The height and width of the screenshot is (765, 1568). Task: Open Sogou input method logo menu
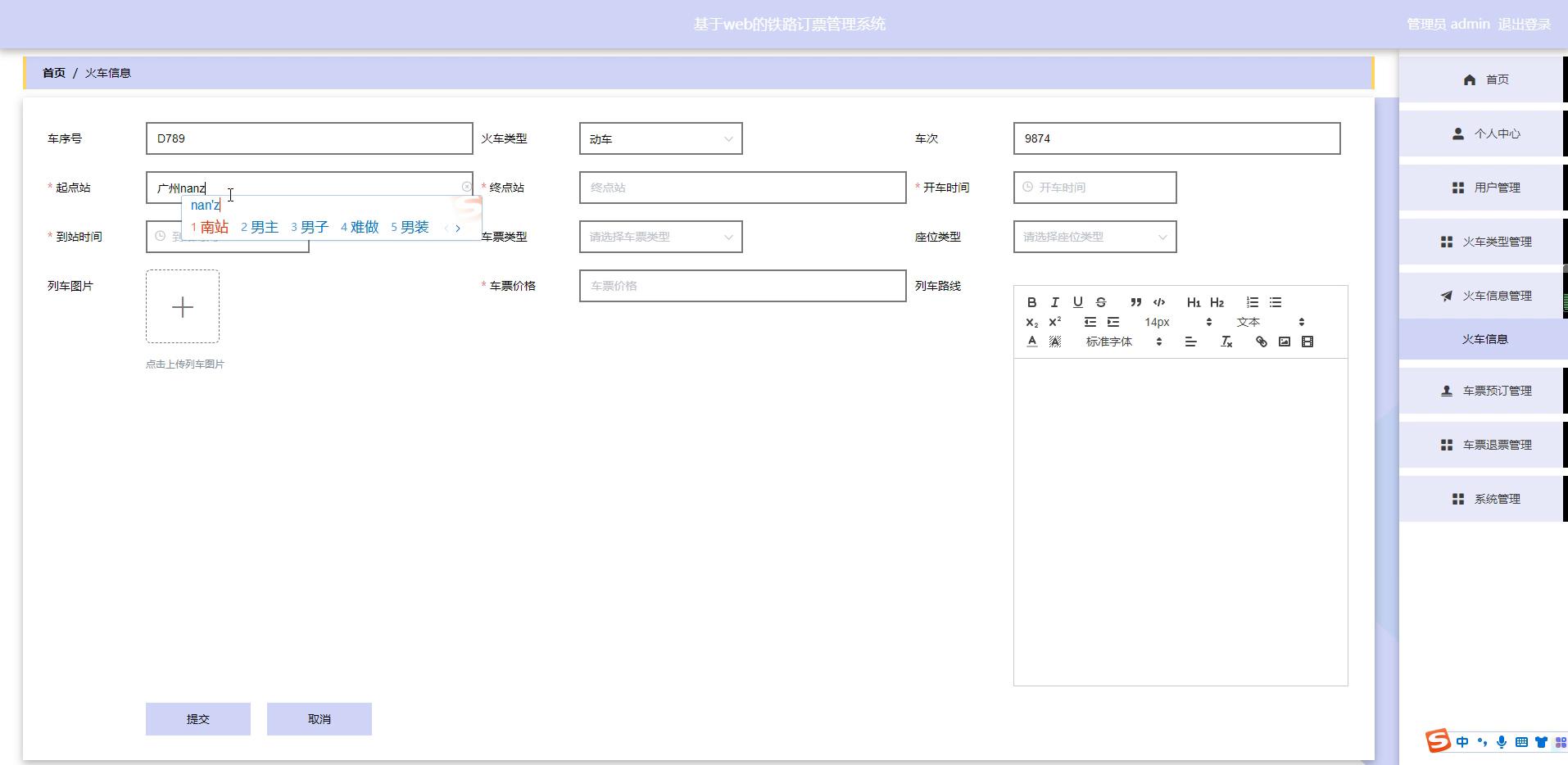click(x=1439, y=741)
